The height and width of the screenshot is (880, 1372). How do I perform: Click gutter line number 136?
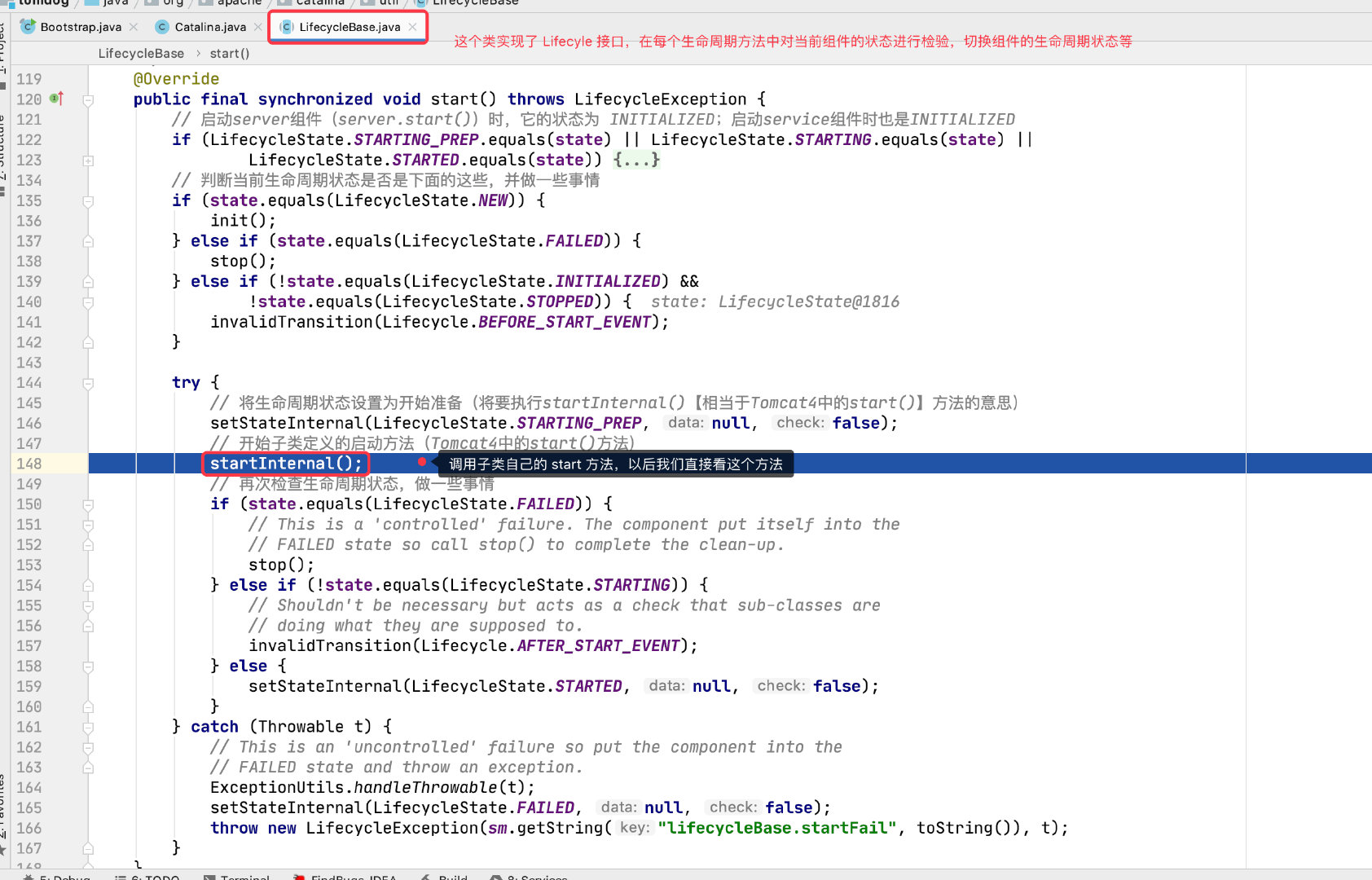(x=29, y=221)
